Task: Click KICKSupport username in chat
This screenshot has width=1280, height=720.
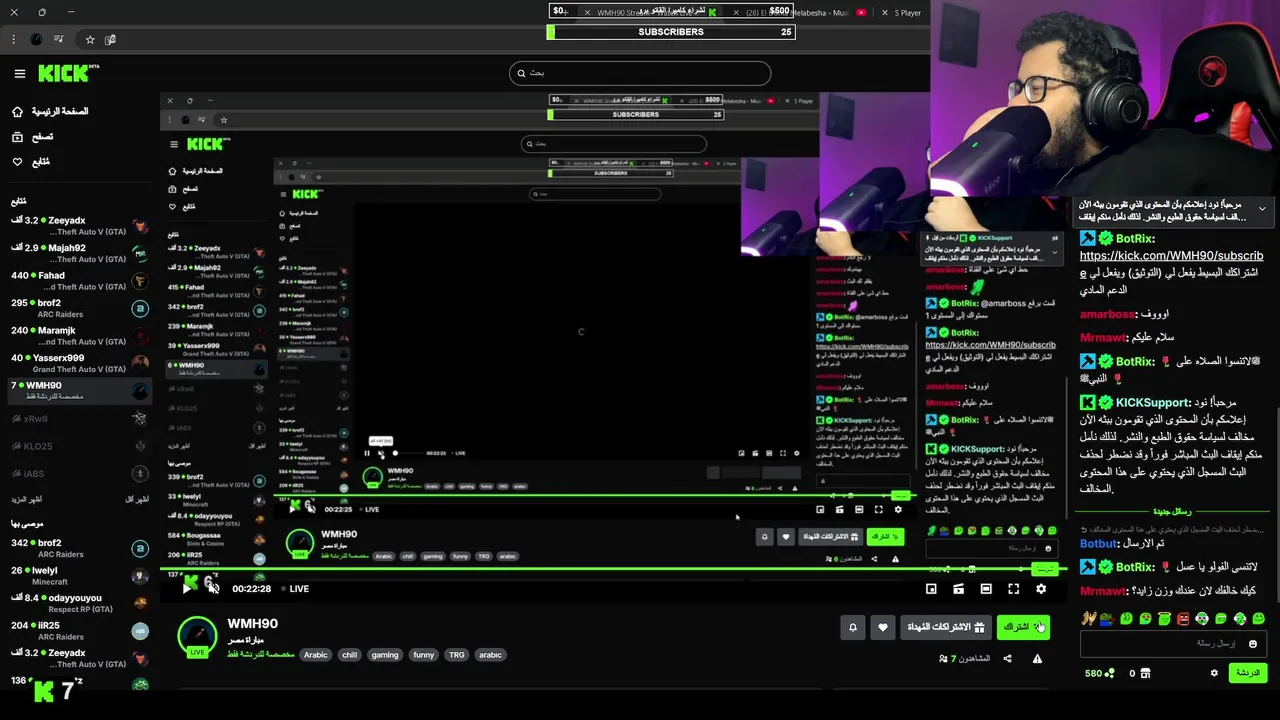Action: (1153, 403)
